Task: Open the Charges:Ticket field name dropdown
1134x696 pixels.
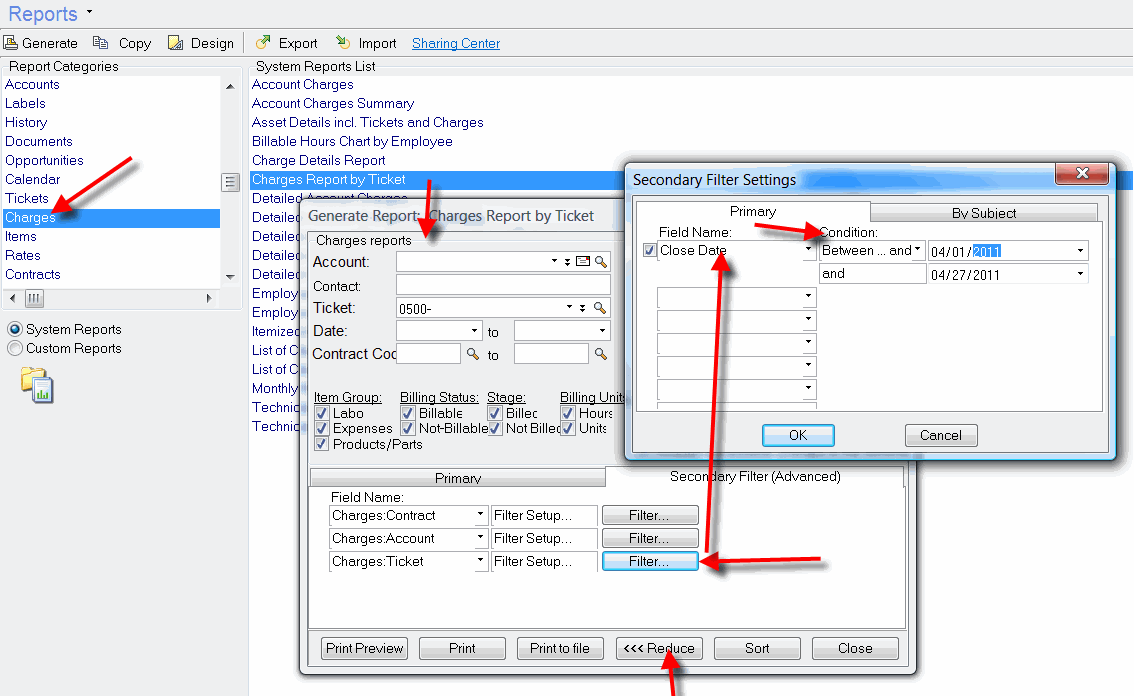Action: 480,562
